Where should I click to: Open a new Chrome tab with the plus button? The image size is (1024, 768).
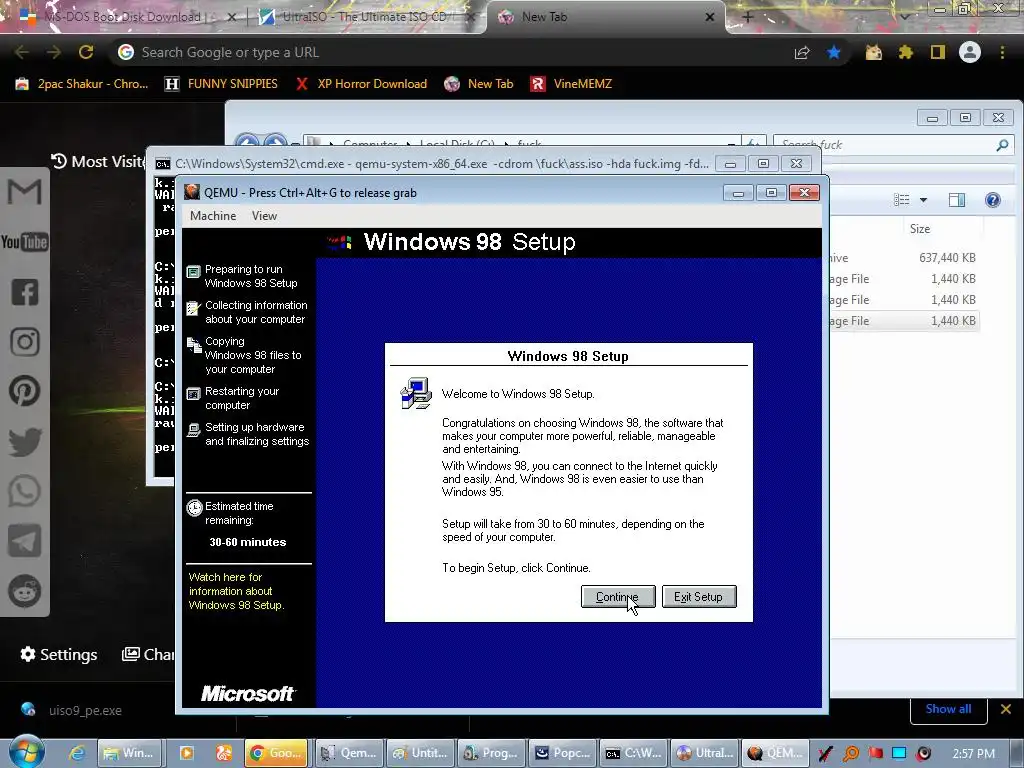(x=748, y=17)
